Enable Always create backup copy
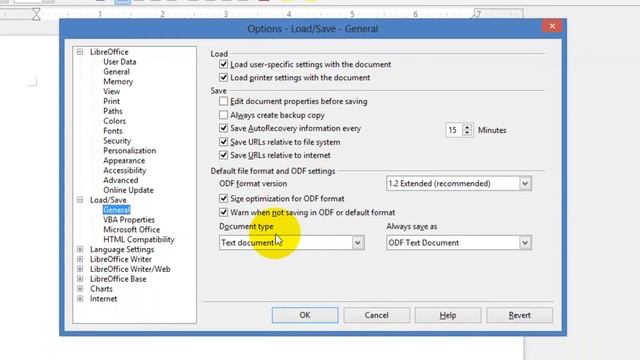Viewport: 640px width, 360px height. pos(223,115)
